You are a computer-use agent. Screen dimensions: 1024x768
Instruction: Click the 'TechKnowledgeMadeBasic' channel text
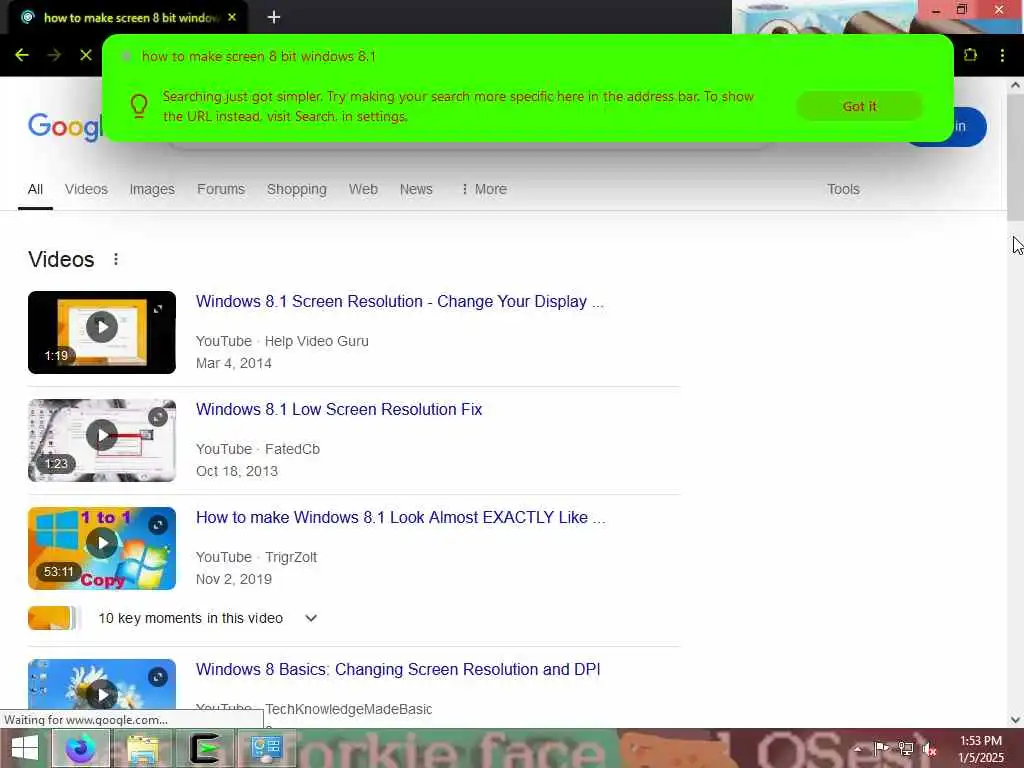(x=349, y=709)
